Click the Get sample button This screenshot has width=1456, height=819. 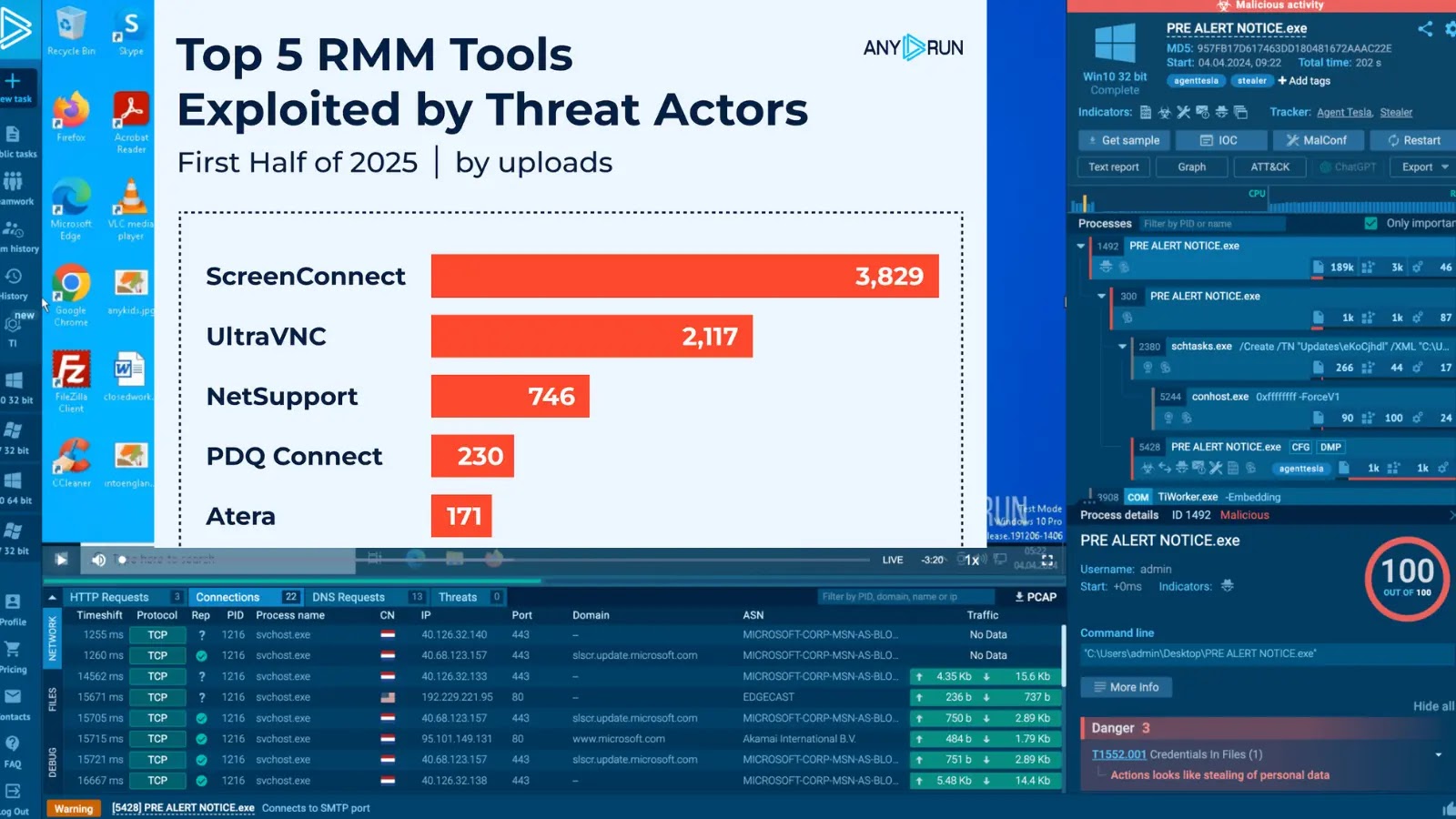click(x=1124, y=140)
